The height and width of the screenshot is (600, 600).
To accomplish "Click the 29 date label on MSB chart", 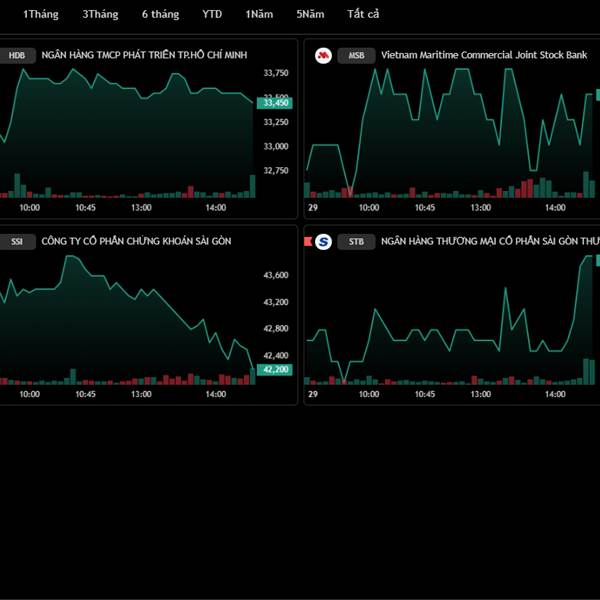I will (313, 208).
